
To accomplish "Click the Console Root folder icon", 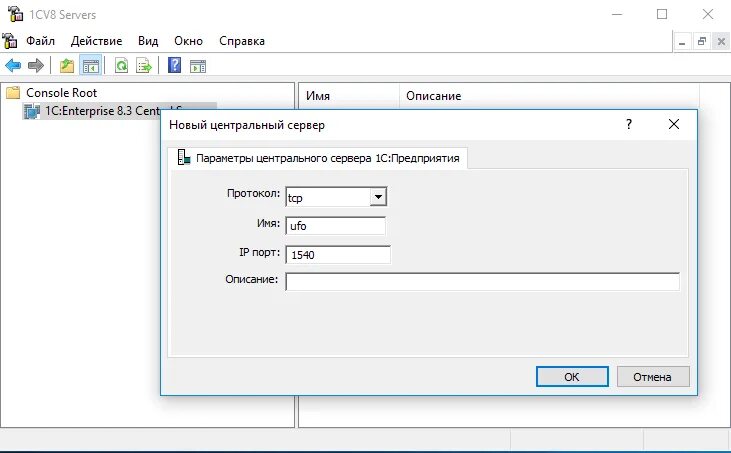I will click(x=13, y=92).
